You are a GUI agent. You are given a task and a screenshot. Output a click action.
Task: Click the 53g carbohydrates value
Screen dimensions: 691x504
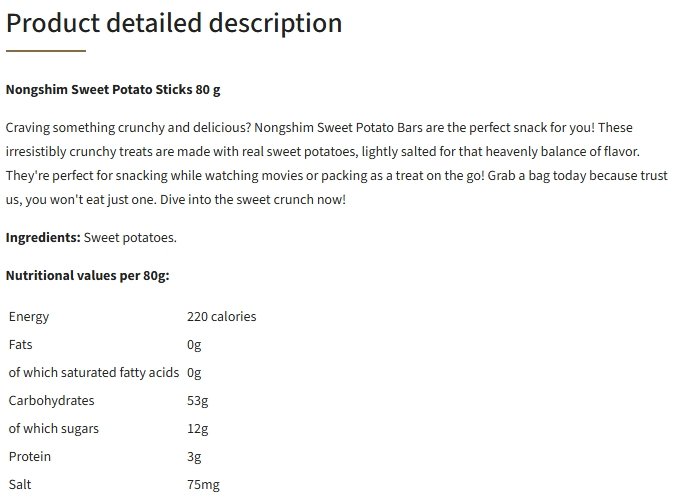click(197, 400)
